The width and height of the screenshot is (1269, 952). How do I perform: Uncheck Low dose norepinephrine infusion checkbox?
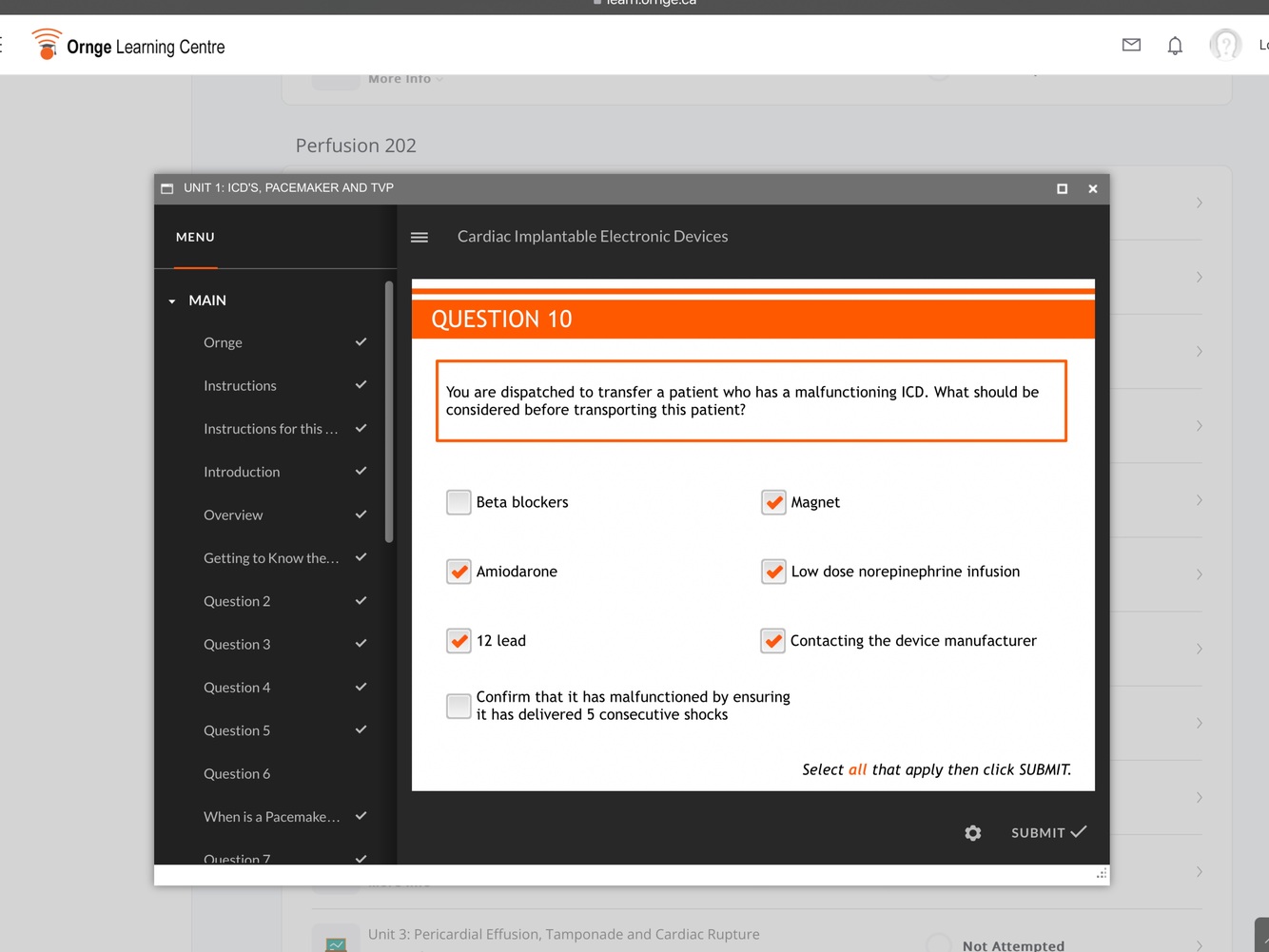point(773,572)
